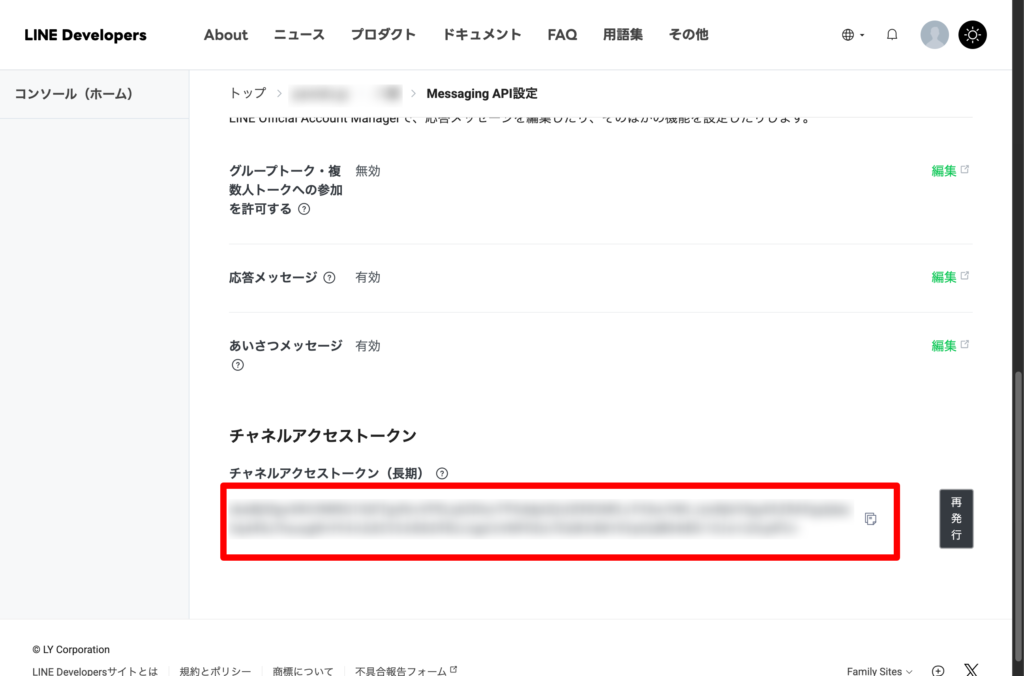Copy the channel access token
The image size is (1024, 676).
[x=870, y=519]
